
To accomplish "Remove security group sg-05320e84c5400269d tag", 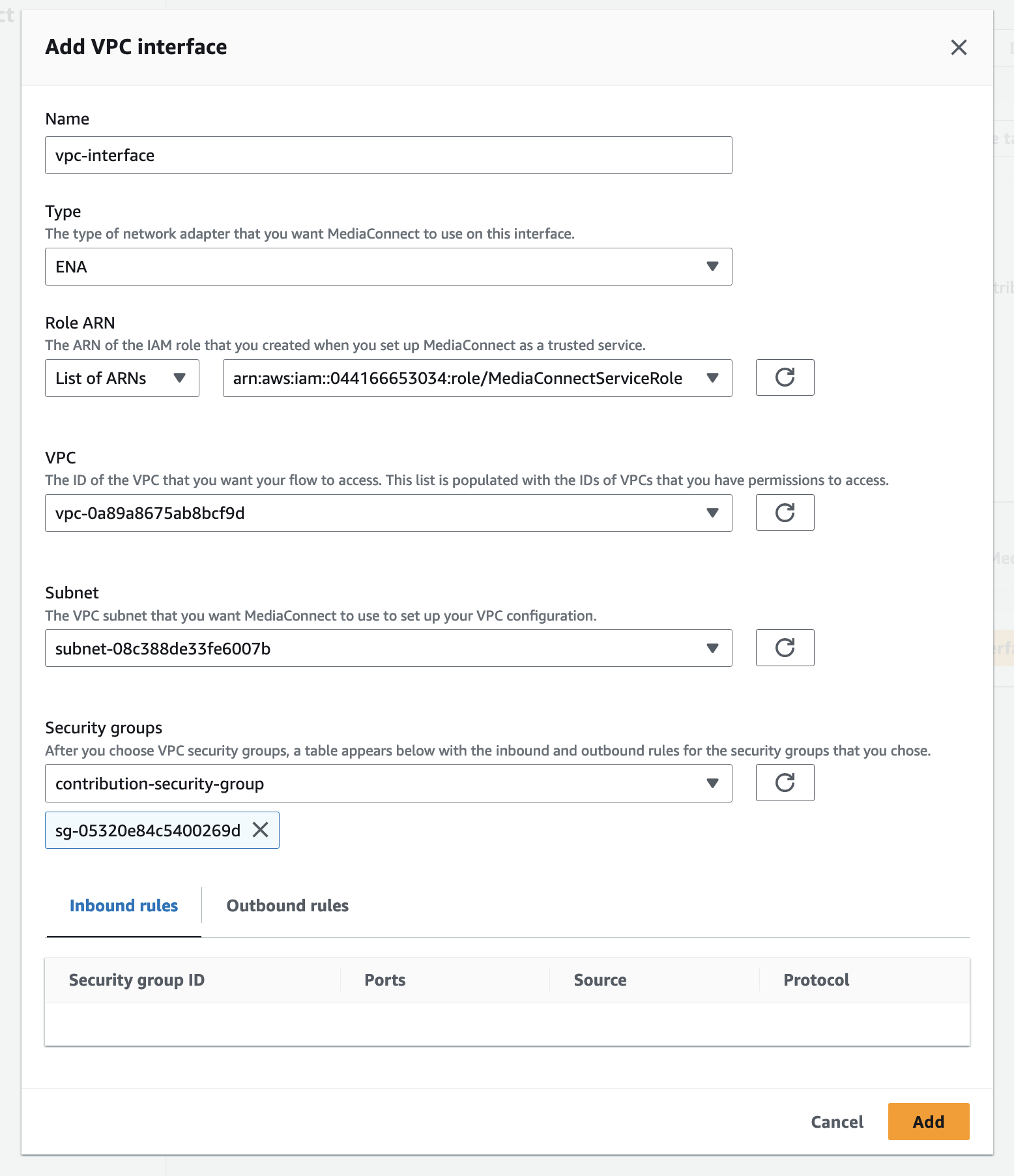I will pyautogui.click(x=261, y=830).
